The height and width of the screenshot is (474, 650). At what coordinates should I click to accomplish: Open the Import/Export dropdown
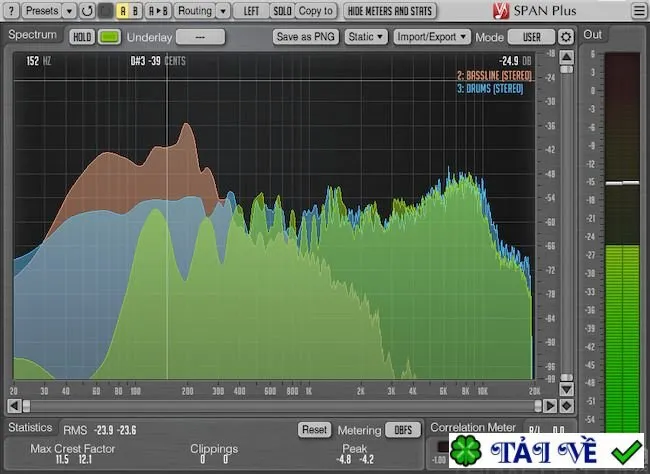pos(432,37)
